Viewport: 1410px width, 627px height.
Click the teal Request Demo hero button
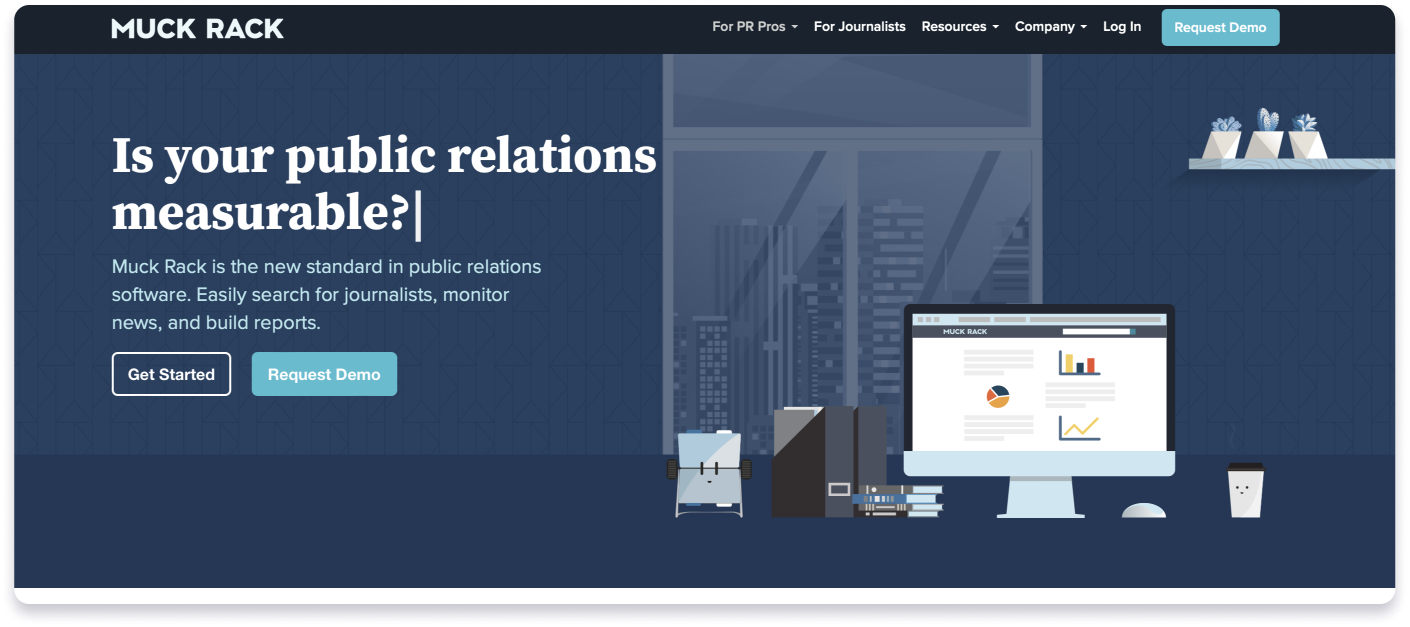(324, 373)
